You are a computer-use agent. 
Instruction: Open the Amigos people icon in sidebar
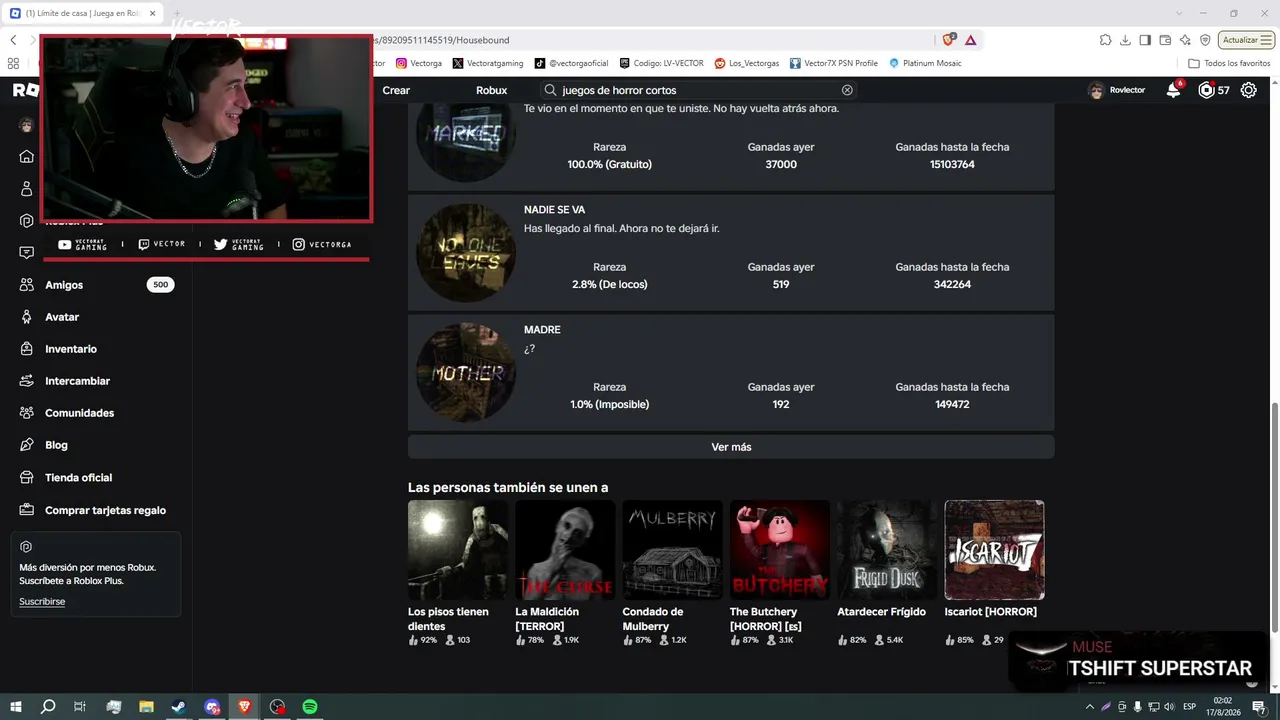click(27, 285)
